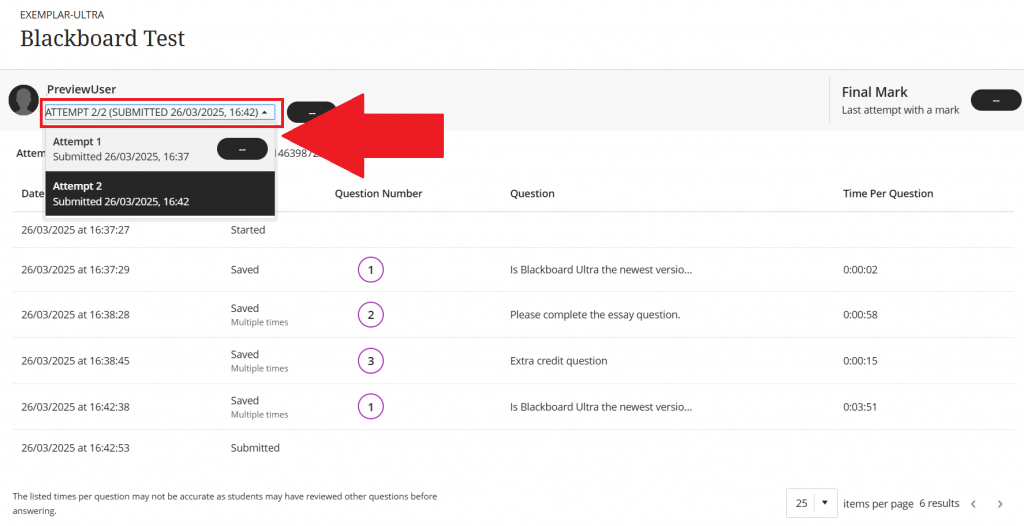Click the Question column header

532,193
